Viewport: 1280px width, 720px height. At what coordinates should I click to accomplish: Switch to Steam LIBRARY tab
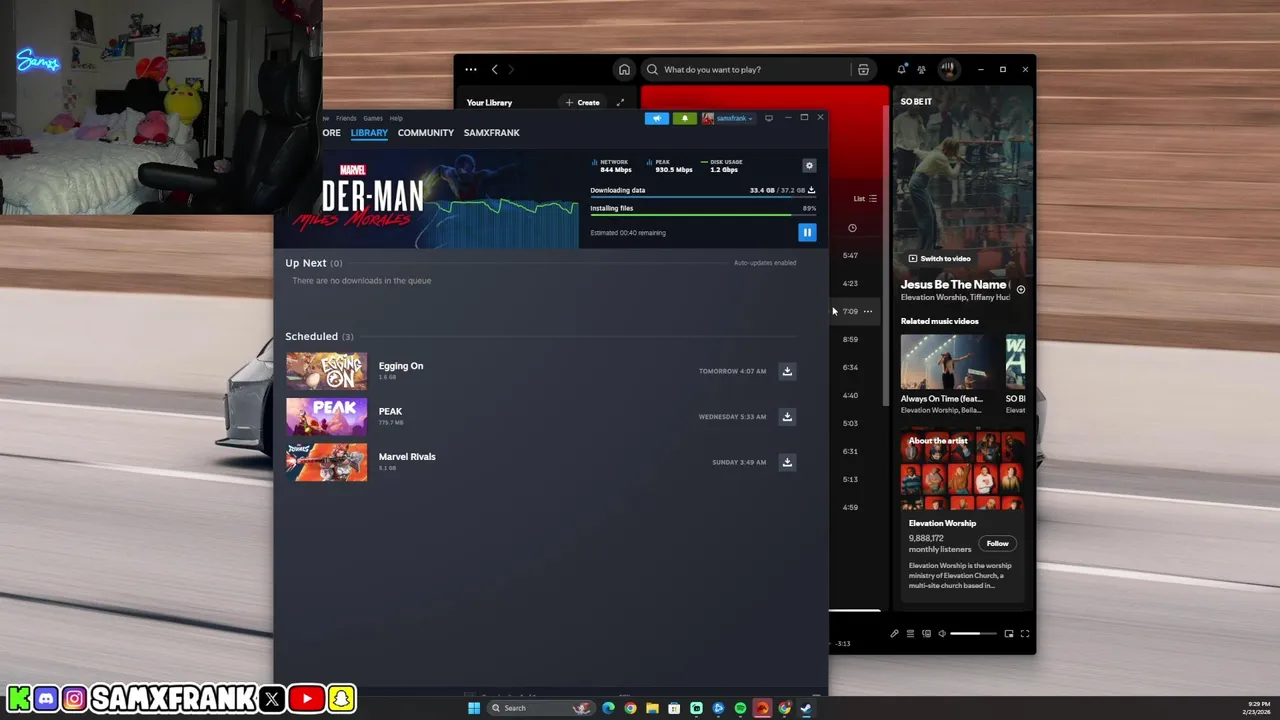369,133
